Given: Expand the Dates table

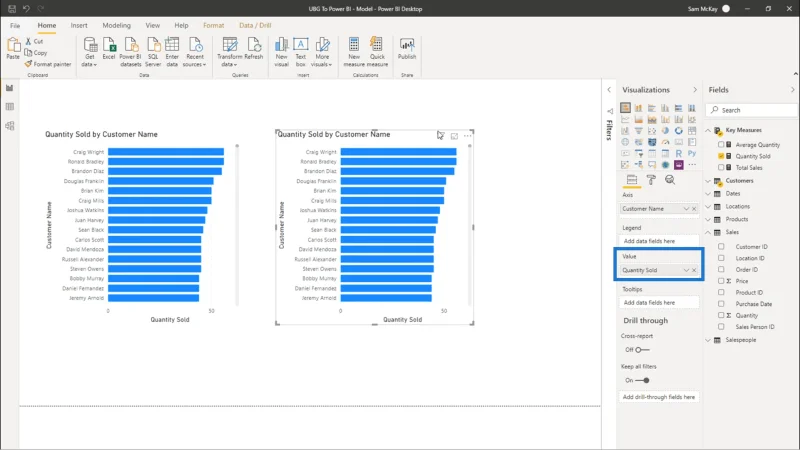Looking at the screenshot, I should [708, 193].
